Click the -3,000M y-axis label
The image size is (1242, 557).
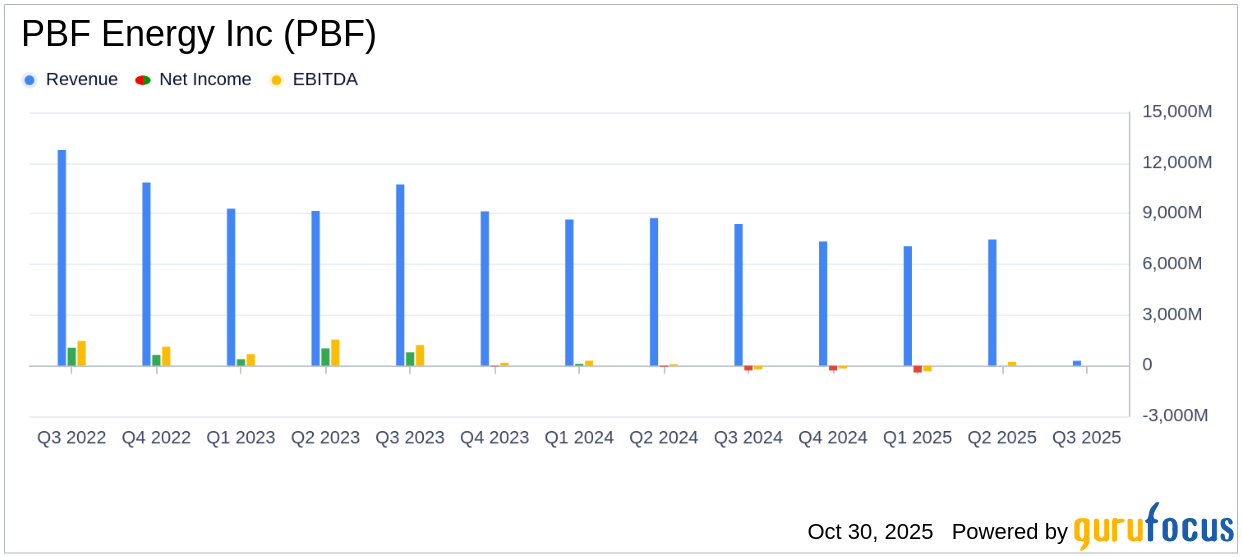pyautogui.click(x=1177, y=416)
